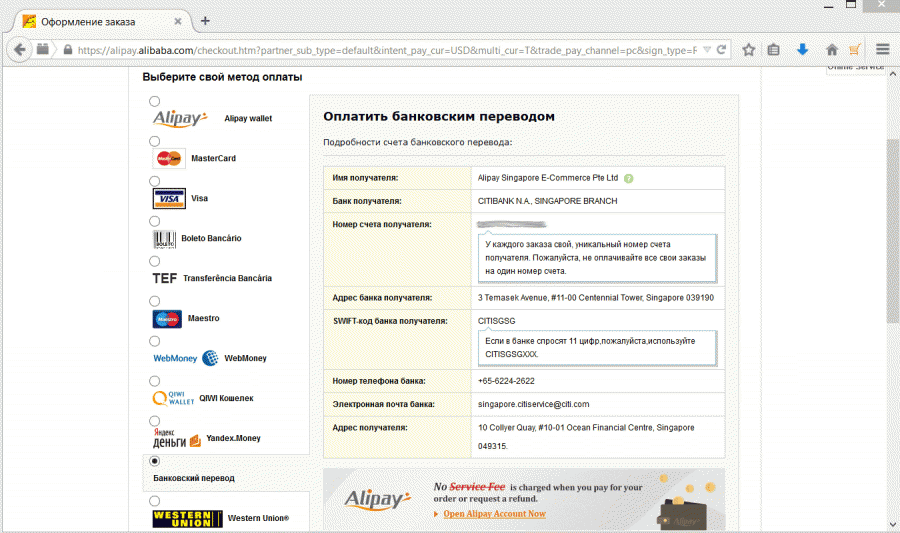Click the folder icon beside the back button
Viewport: 900px width, 533px height.
(42, 49)
